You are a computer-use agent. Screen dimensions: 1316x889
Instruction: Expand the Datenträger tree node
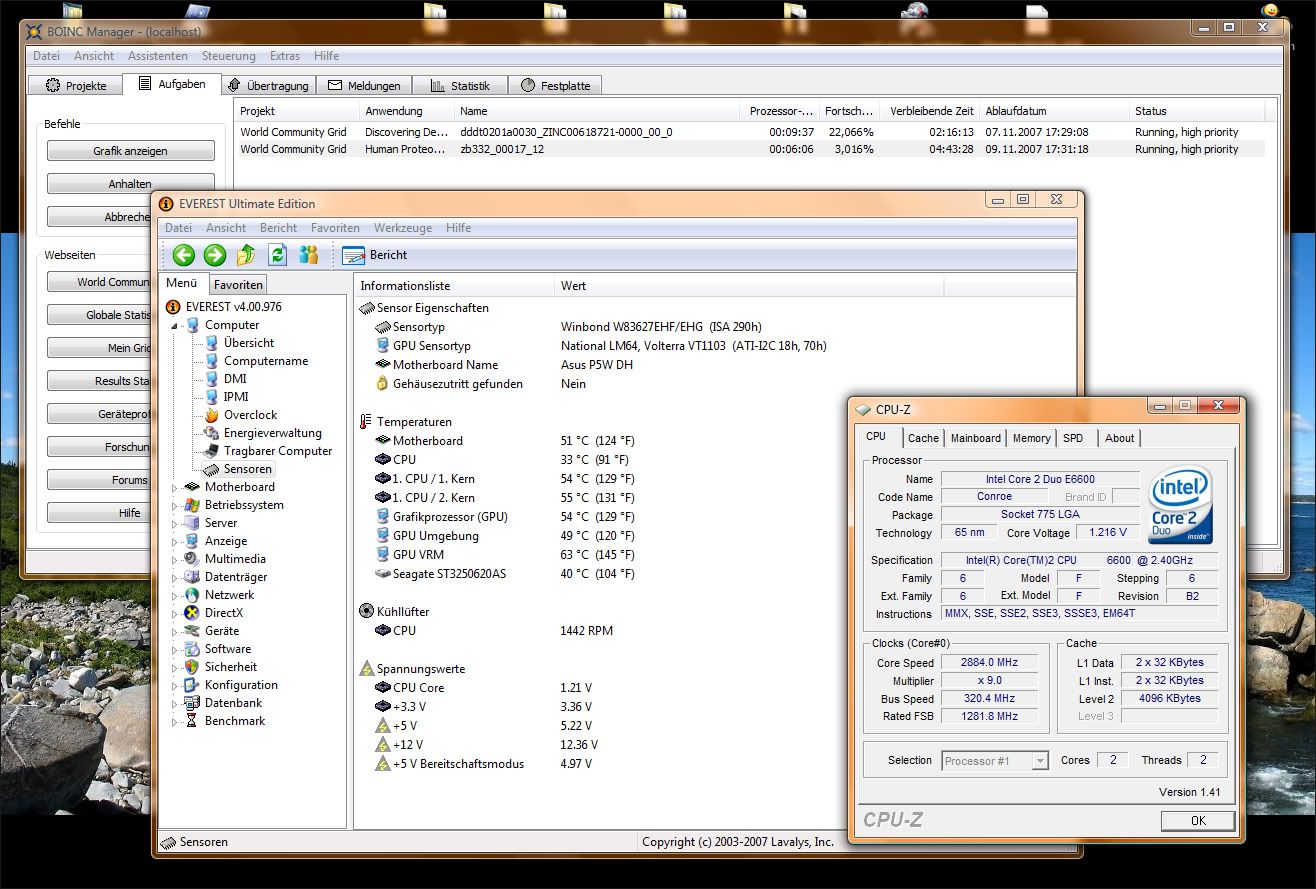pos(175,578)
